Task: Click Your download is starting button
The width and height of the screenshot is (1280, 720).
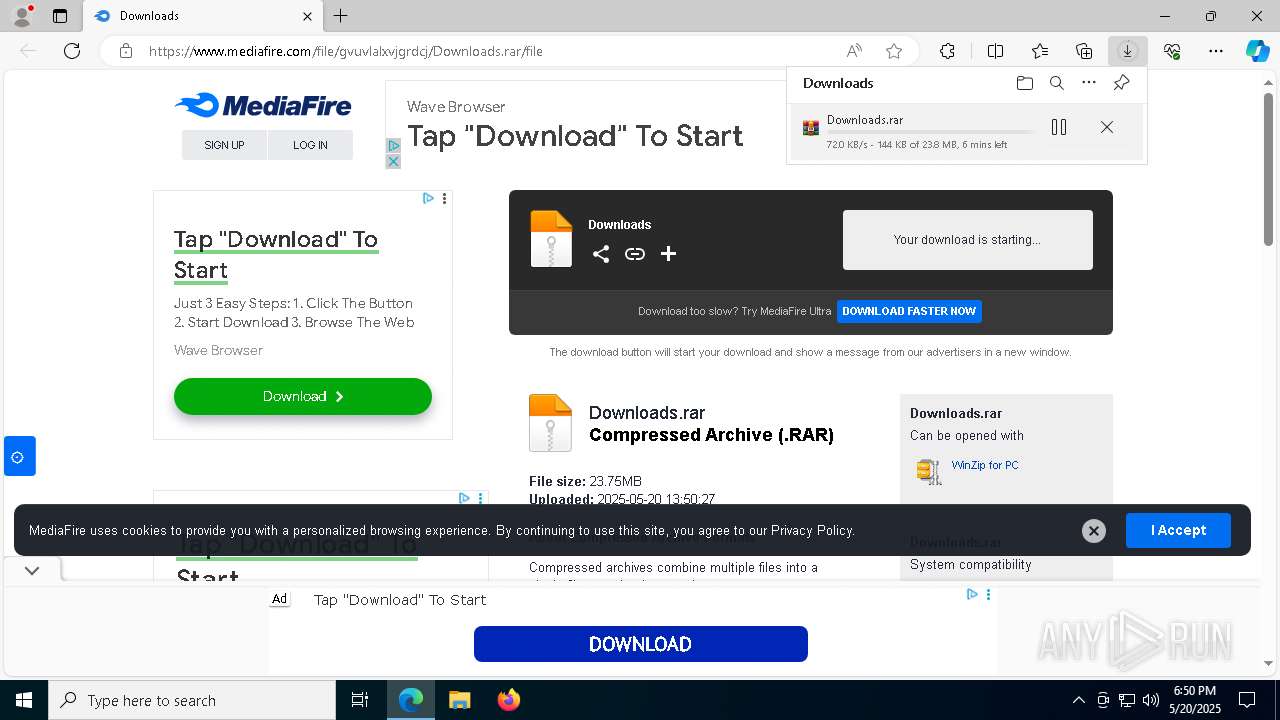Action: click(968, 240)
